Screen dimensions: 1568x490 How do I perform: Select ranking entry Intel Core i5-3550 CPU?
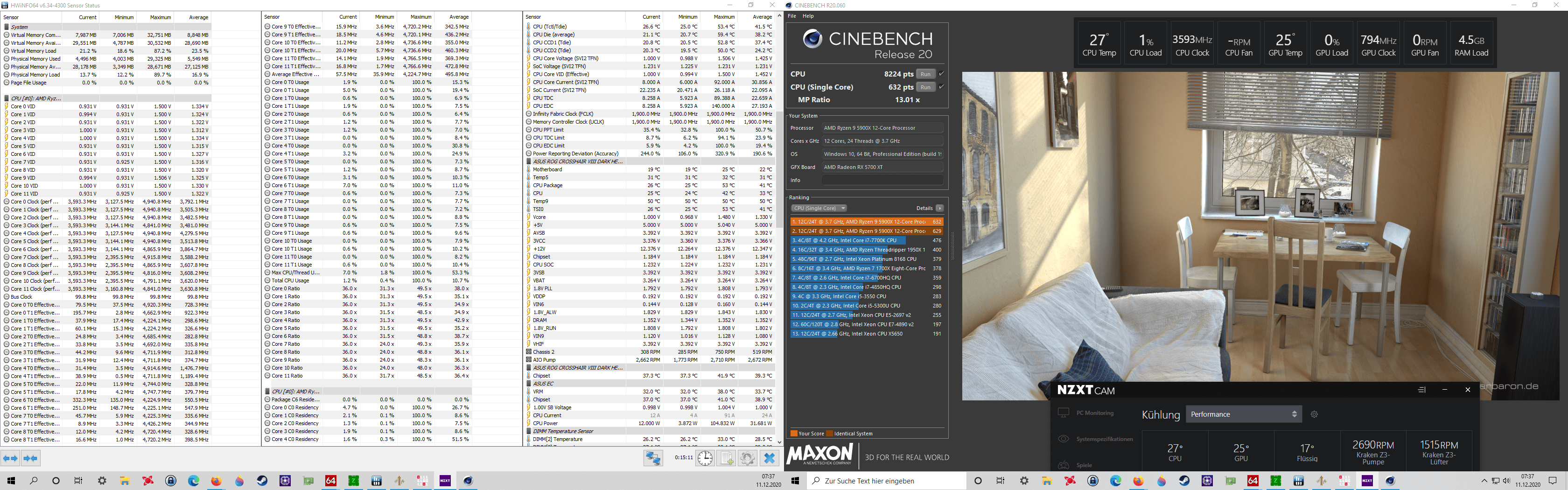(866, 296)
